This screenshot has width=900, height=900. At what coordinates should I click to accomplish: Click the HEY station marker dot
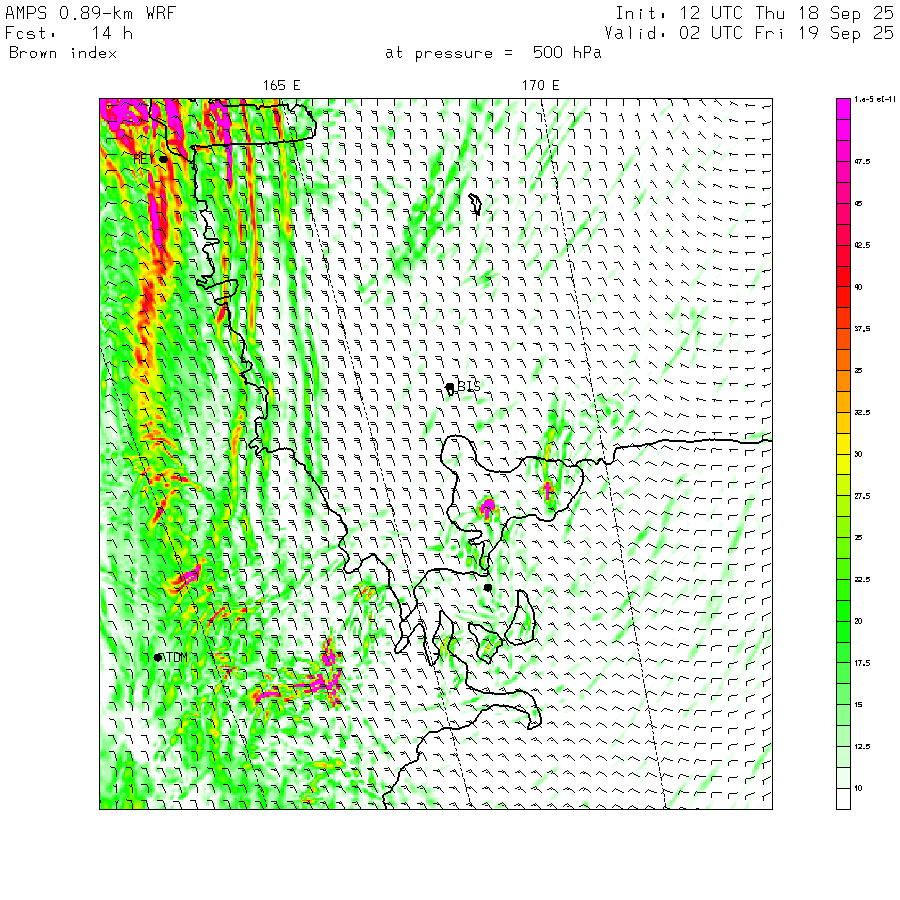tap(164, 159)
